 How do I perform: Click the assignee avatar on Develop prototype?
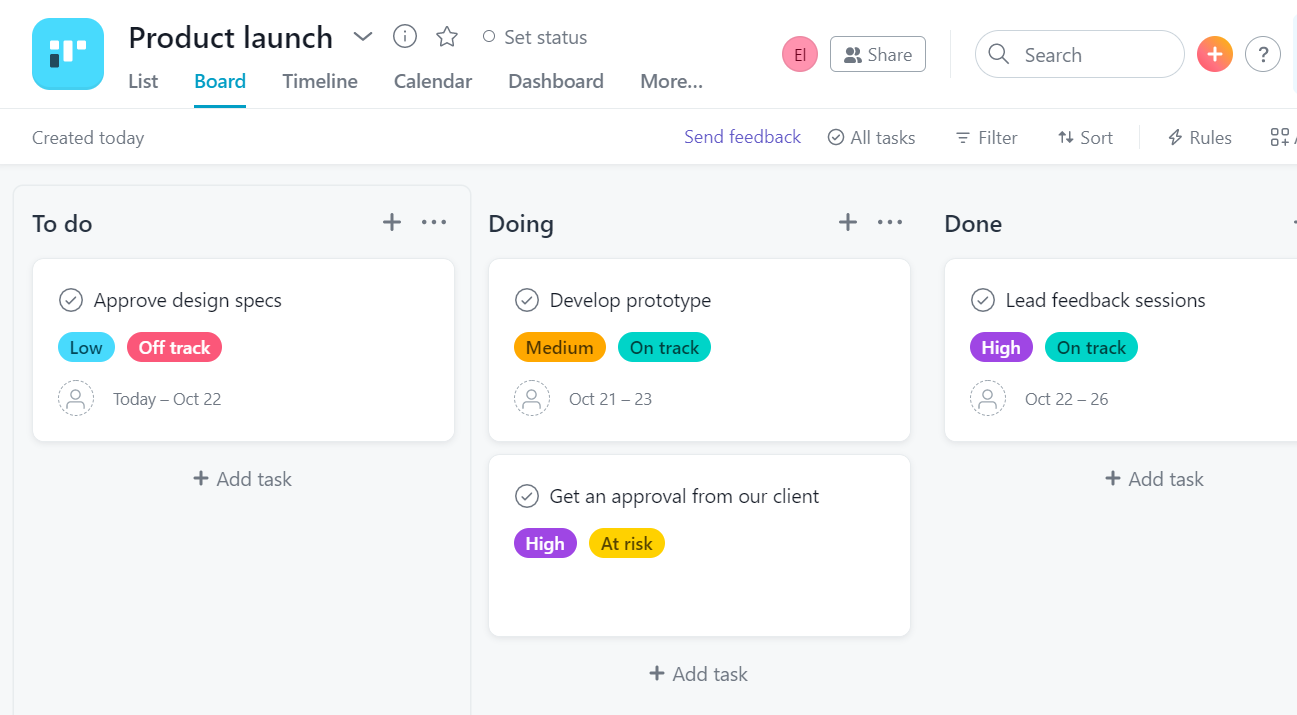point(531,398)
